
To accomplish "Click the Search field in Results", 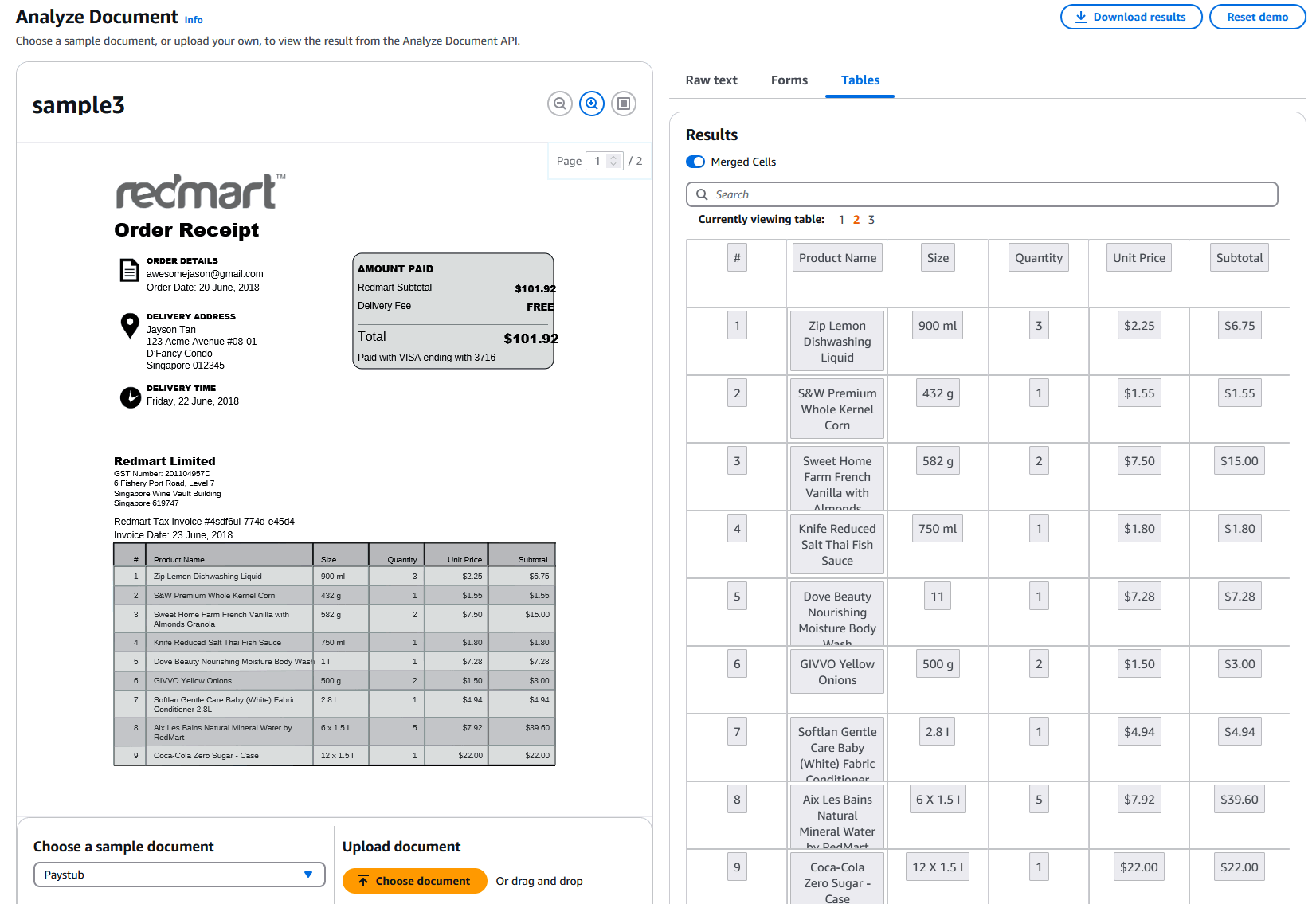I will (x=981, y=194).
